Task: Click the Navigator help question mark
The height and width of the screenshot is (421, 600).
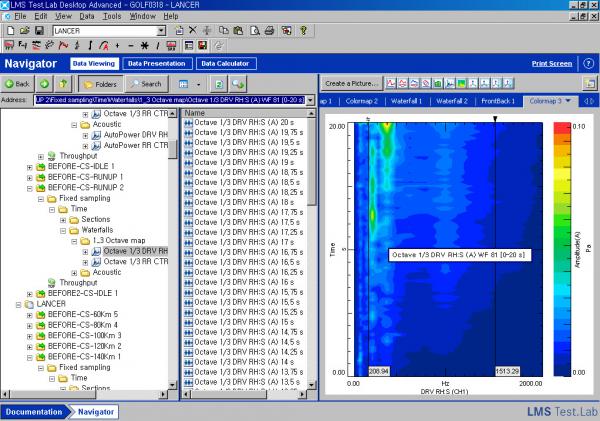Action: pyautogui.click(x=589, y=64)
